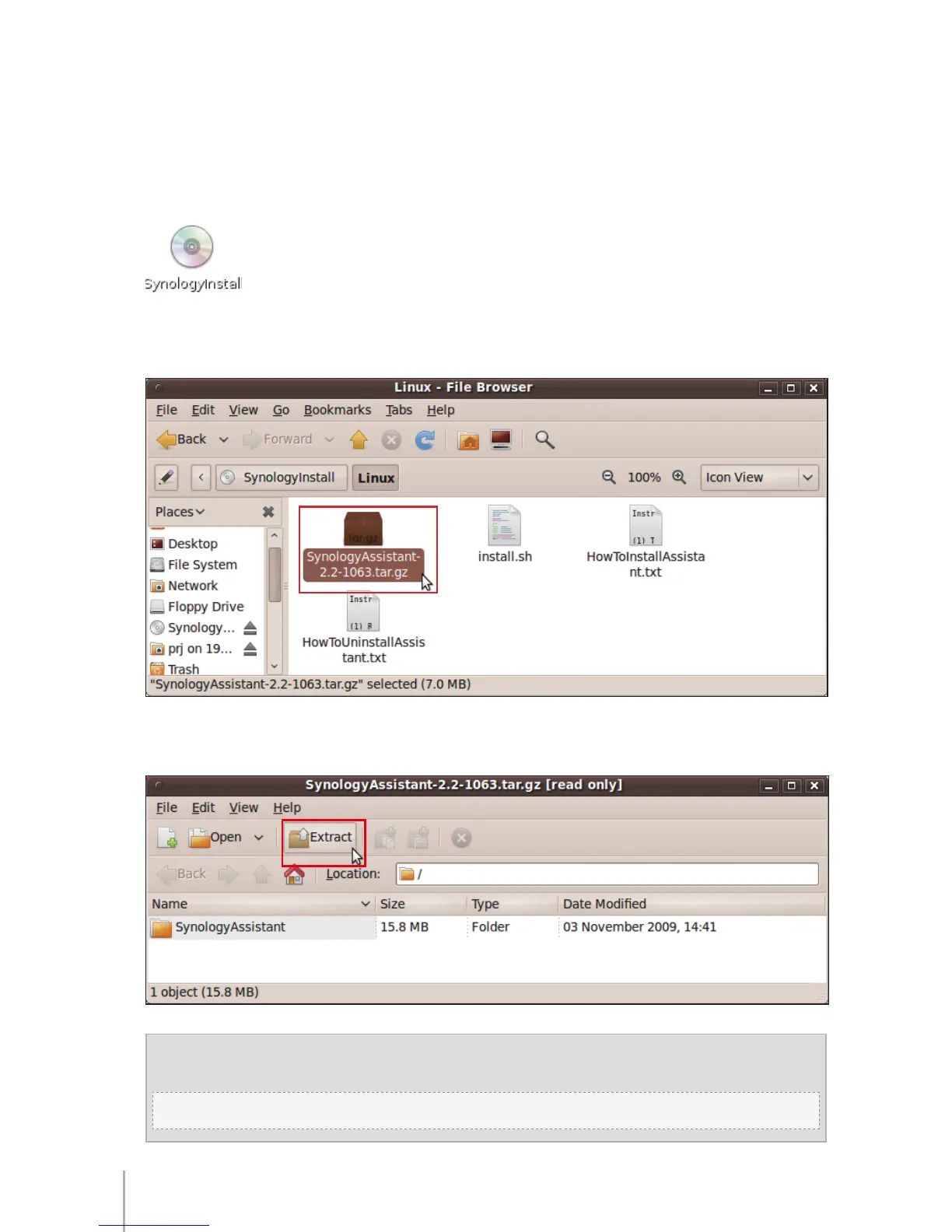
Task: Click Add files to archive icon
Action: click(x=386, y=838)
